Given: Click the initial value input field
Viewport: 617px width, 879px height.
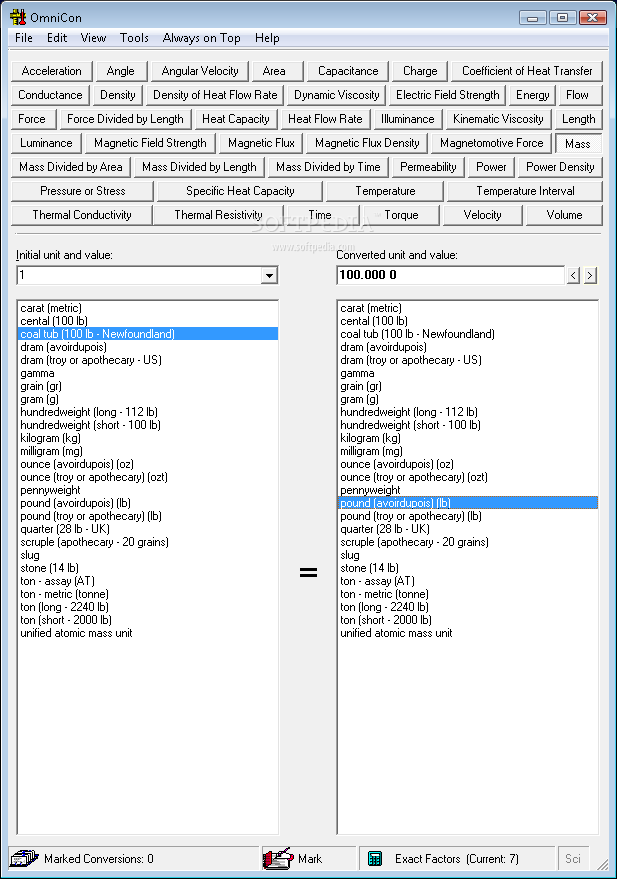Looking at the screenshot, I should tap(140, 275).
